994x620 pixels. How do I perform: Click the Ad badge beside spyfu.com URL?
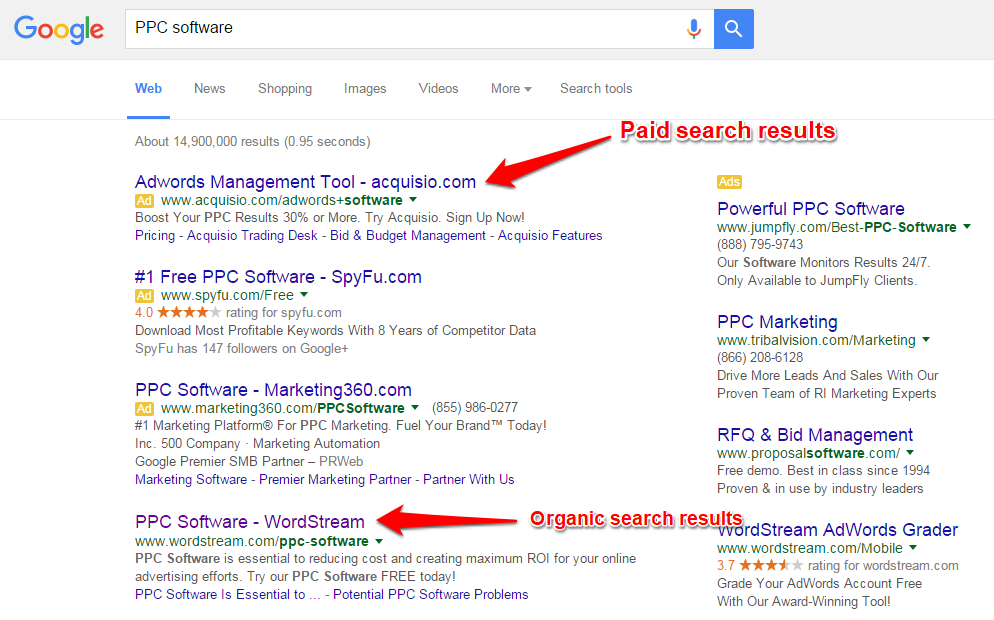[x=144, y=296]
